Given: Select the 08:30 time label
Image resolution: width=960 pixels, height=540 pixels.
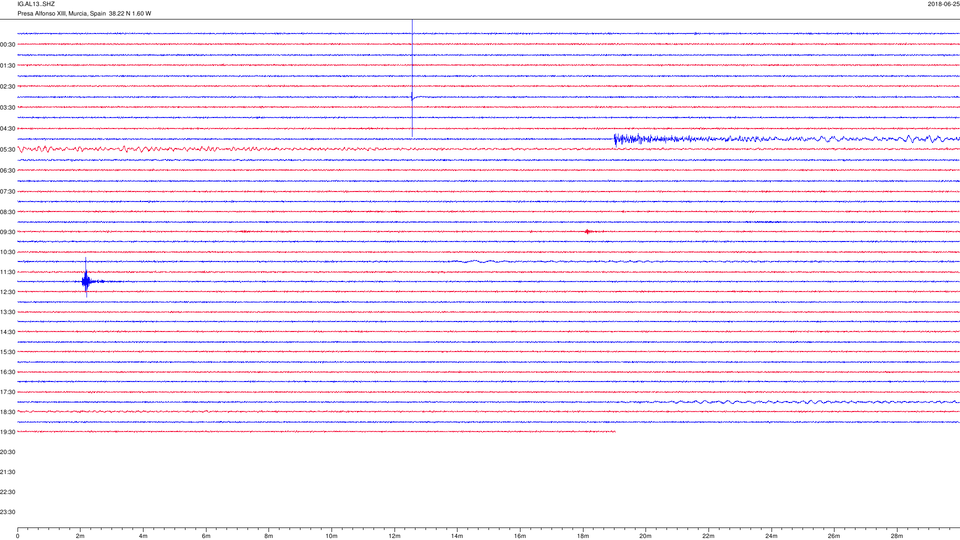Looking at the screenshot, I should [7, 212].
